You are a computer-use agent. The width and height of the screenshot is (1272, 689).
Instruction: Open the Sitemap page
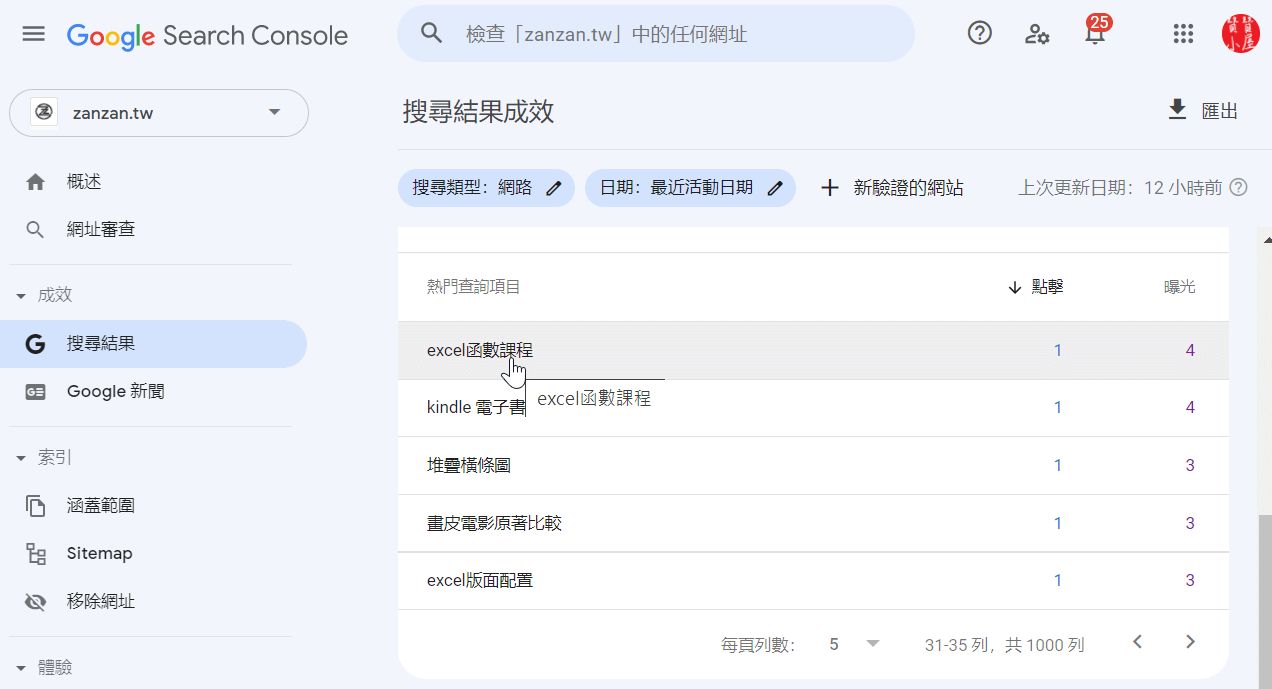[100, 554]
